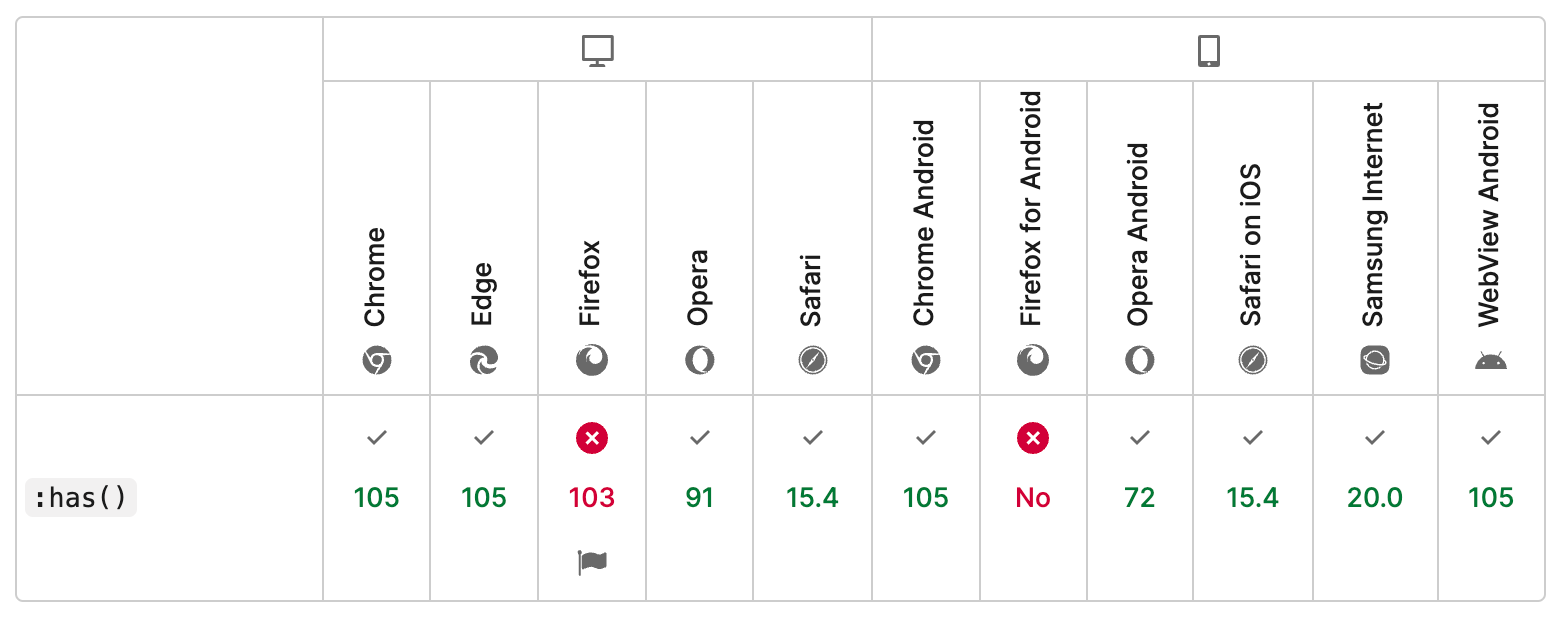Click the :has() feature name

pos(80,497)
